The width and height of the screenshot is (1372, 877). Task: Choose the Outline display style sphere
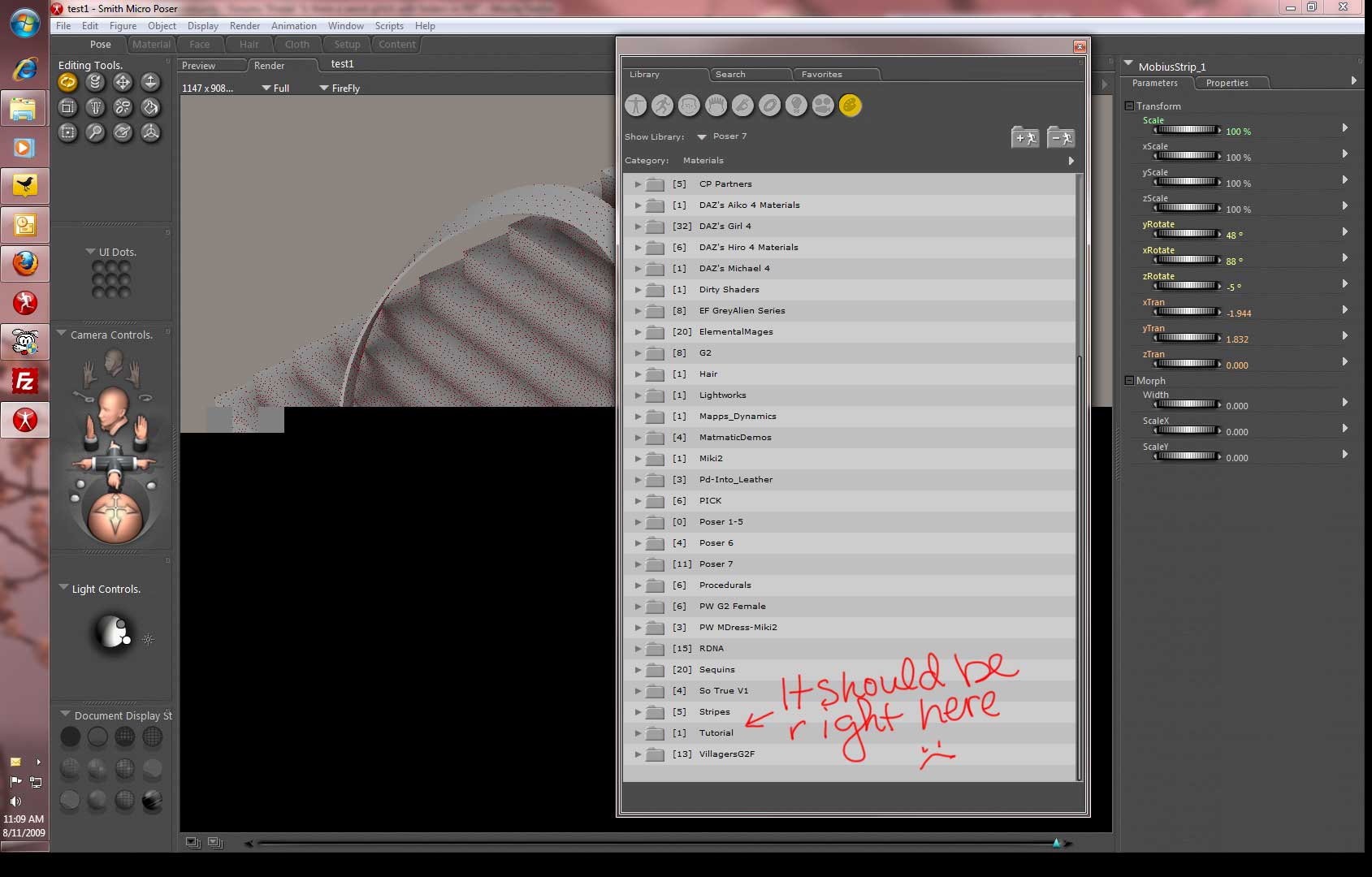click(x=97, y=737)
